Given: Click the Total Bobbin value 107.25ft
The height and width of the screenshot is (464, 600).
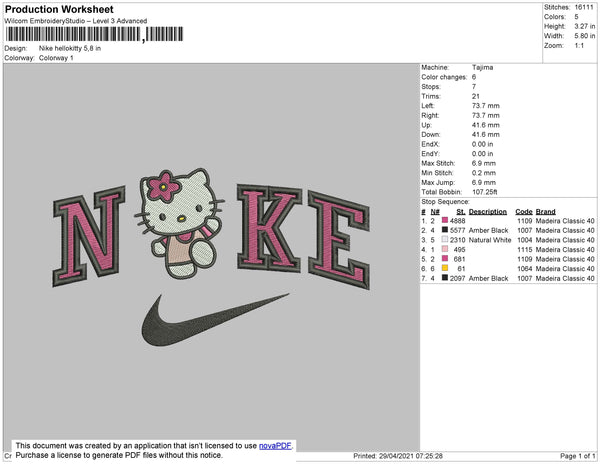Looking at the screenshot, I should (x=484, y=192).
